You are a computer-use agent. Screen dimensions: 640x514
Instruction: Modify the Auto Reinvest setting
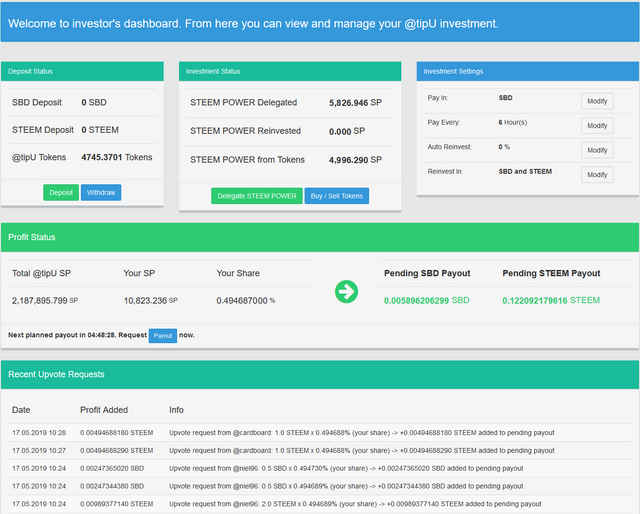click(x=597, y=150)
